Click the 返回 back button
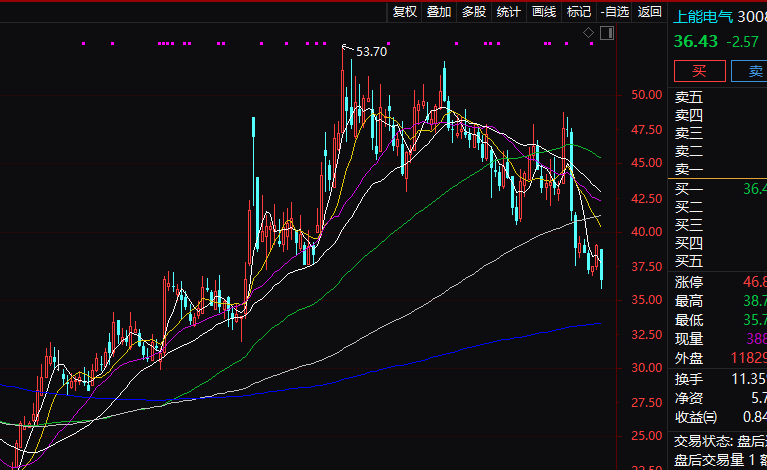Viewport: 767px width, 470px height. [650, 12]
